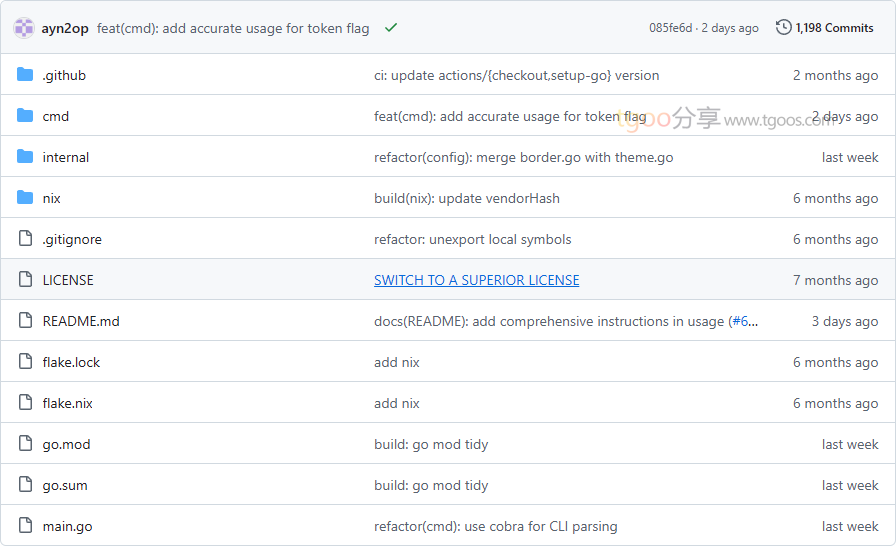896x546 pixels.
Task: Click the ayn2op user avatar
Action: click(x=24, y=28)
